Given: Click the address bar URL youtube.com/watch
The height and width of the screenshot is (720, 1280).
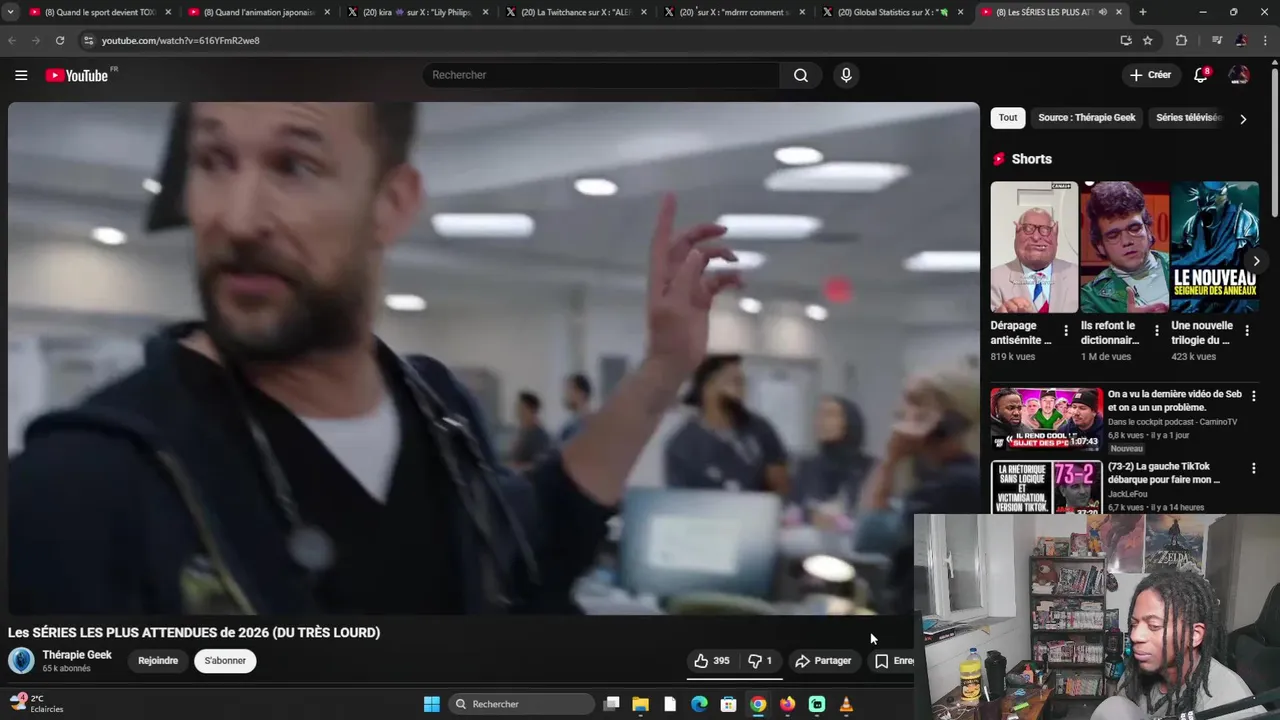Looking at the screenshot, I should 181,41.
